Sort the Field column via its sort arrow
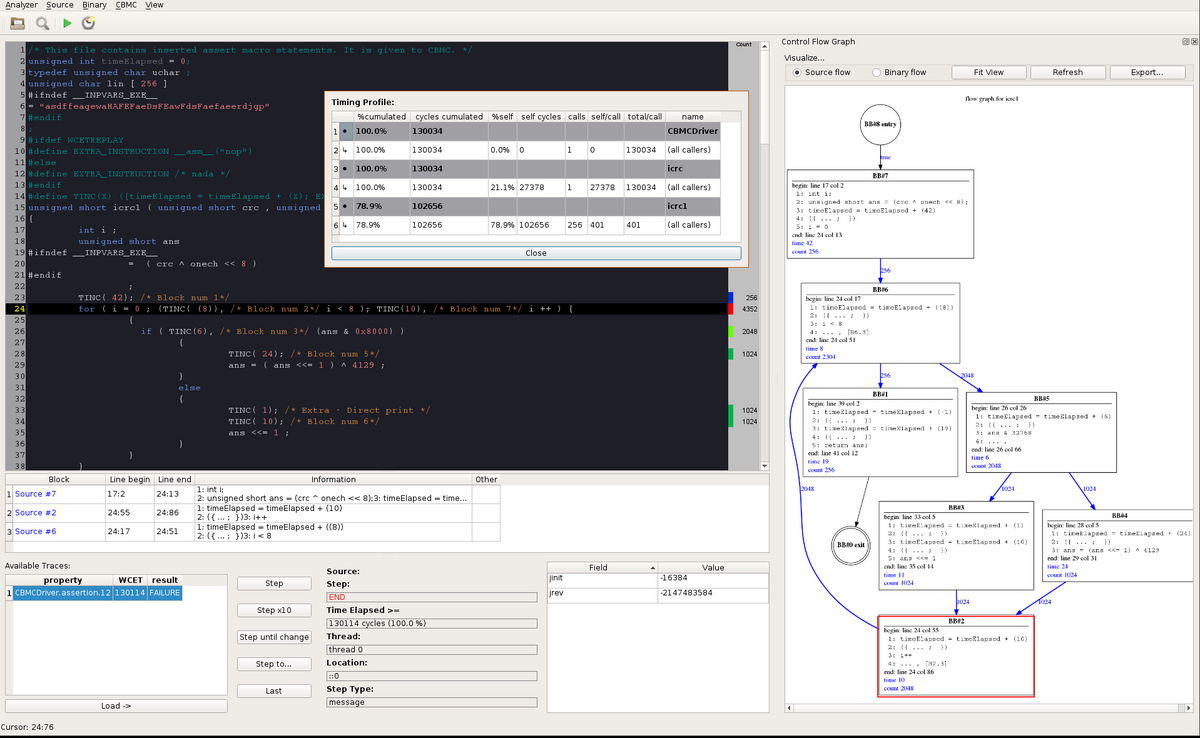The image size is (1200, 738). 652,567
